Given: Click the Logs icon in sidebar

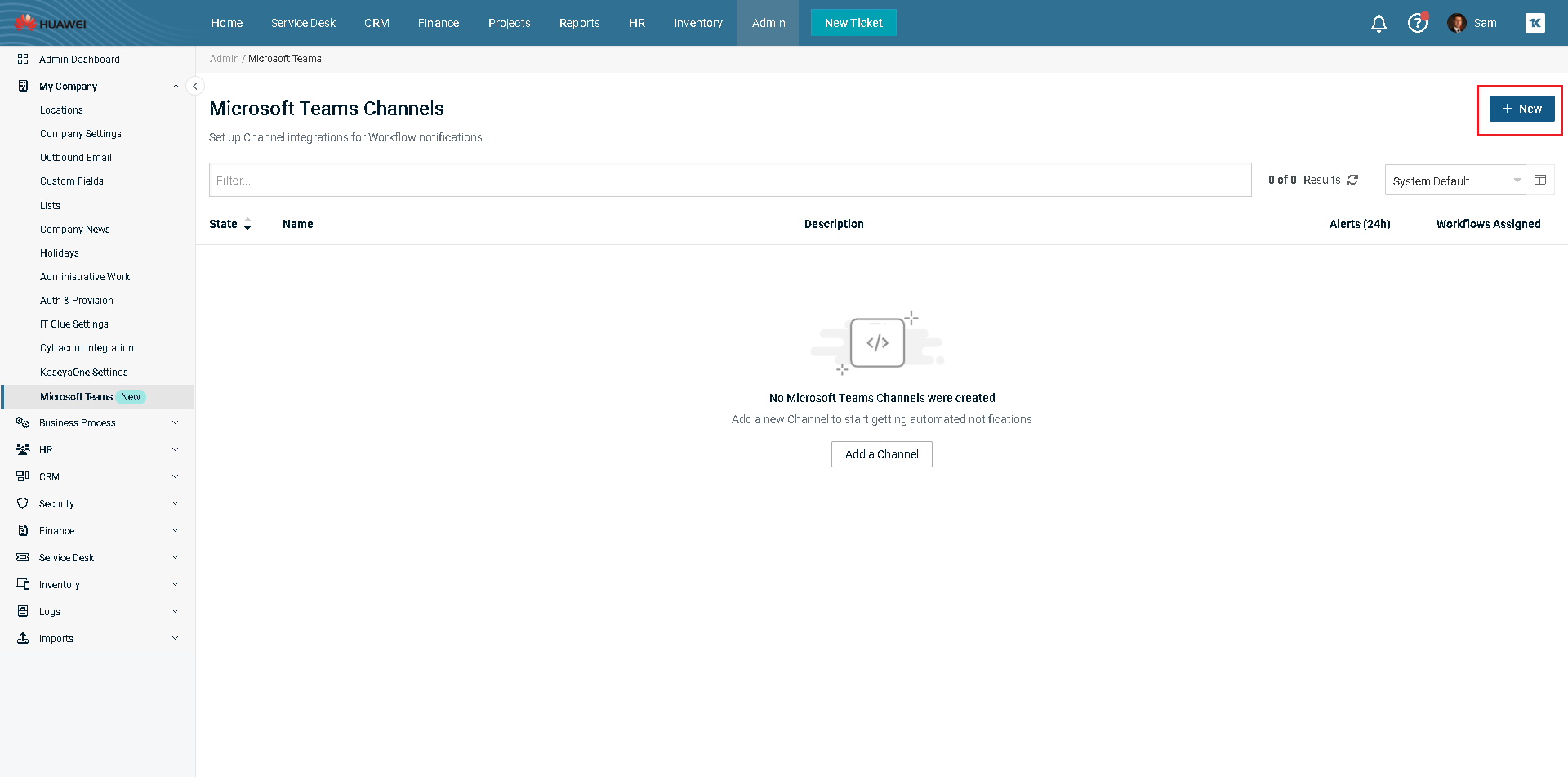Looking at the screenshot, I should (x=23, y=611).
